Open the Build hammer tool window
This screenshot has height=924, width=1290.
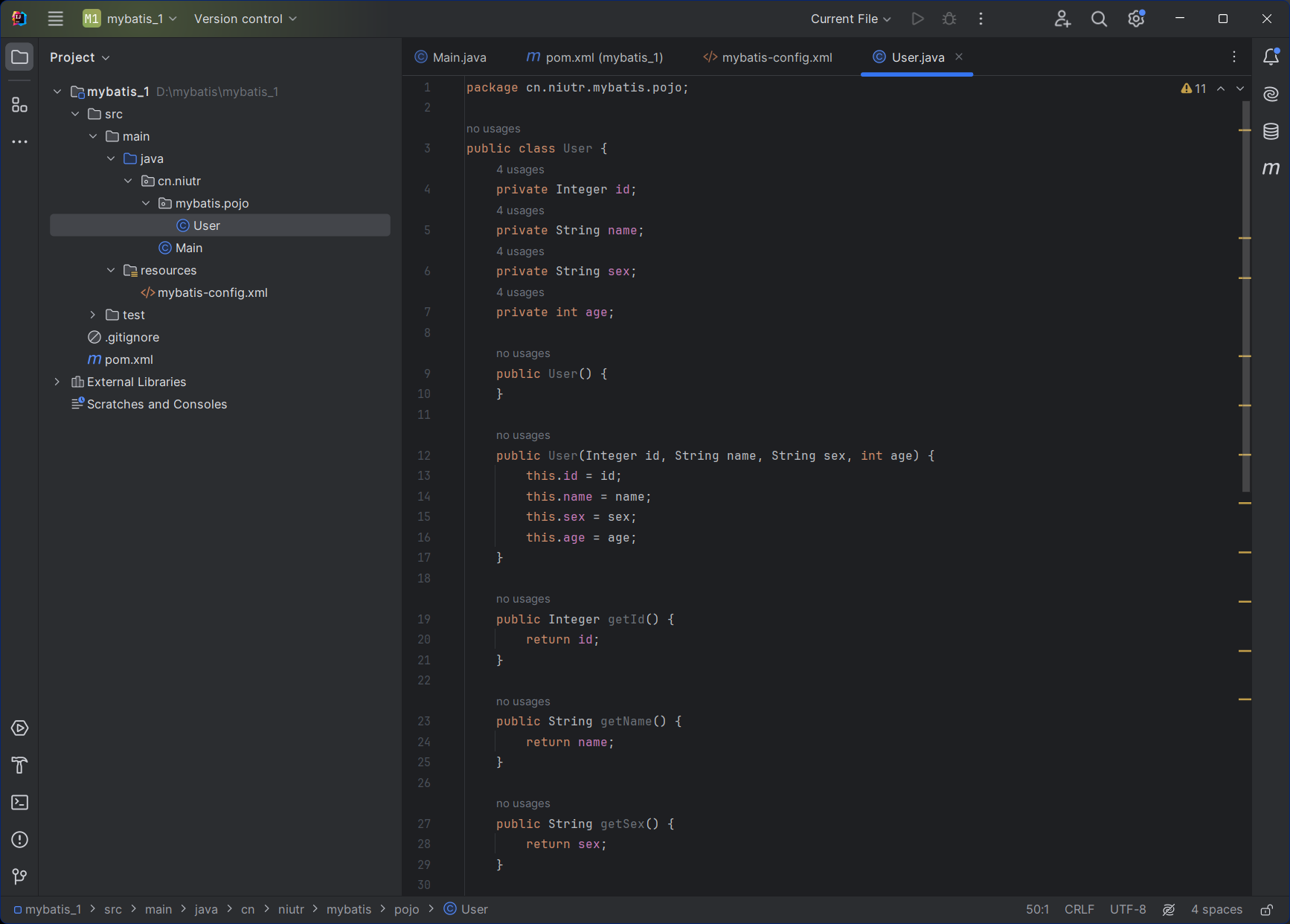tap(20, 766)
